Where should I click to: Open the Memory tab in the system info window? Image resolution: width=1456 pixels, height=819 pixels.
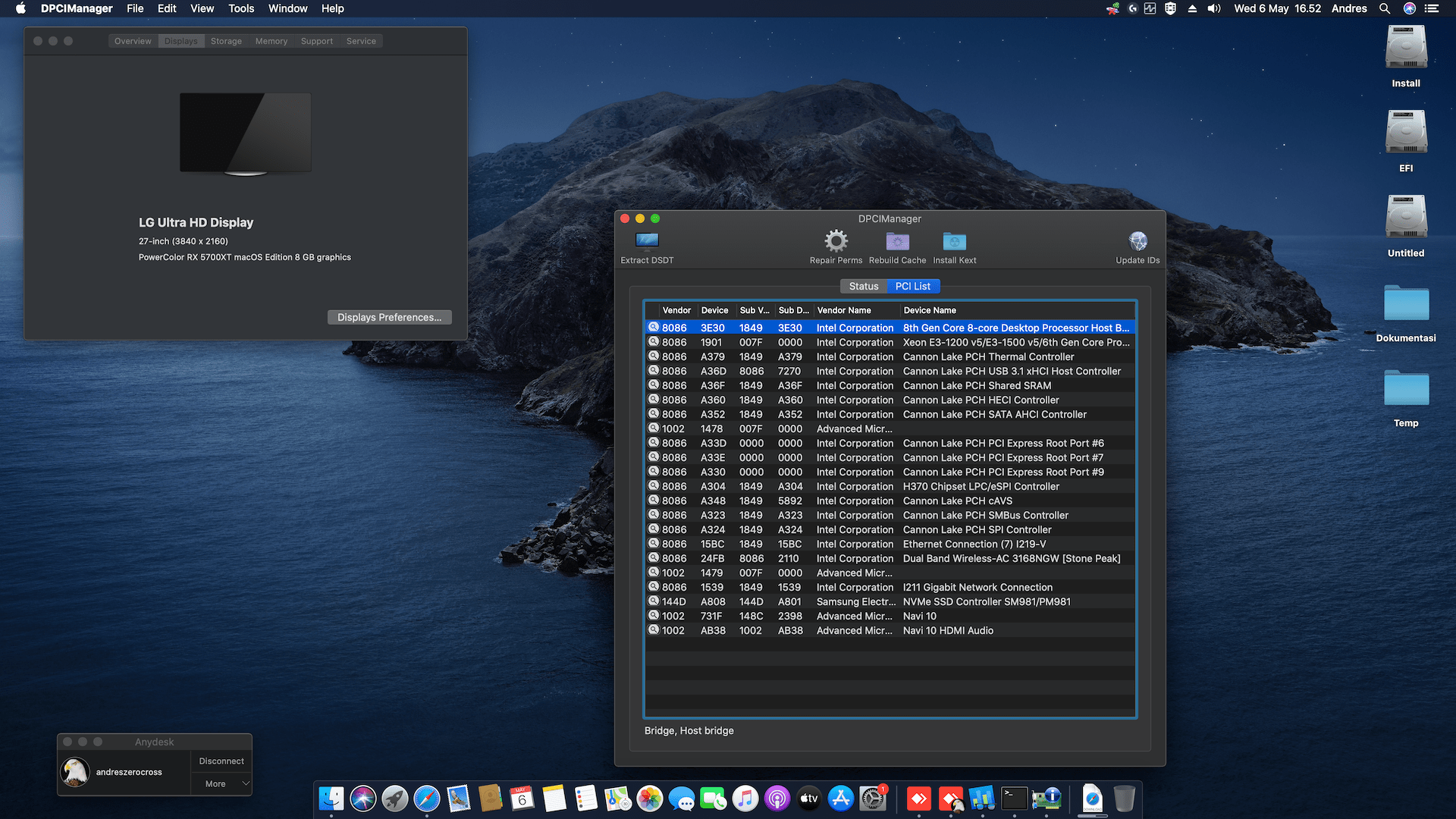coord(271,41)
